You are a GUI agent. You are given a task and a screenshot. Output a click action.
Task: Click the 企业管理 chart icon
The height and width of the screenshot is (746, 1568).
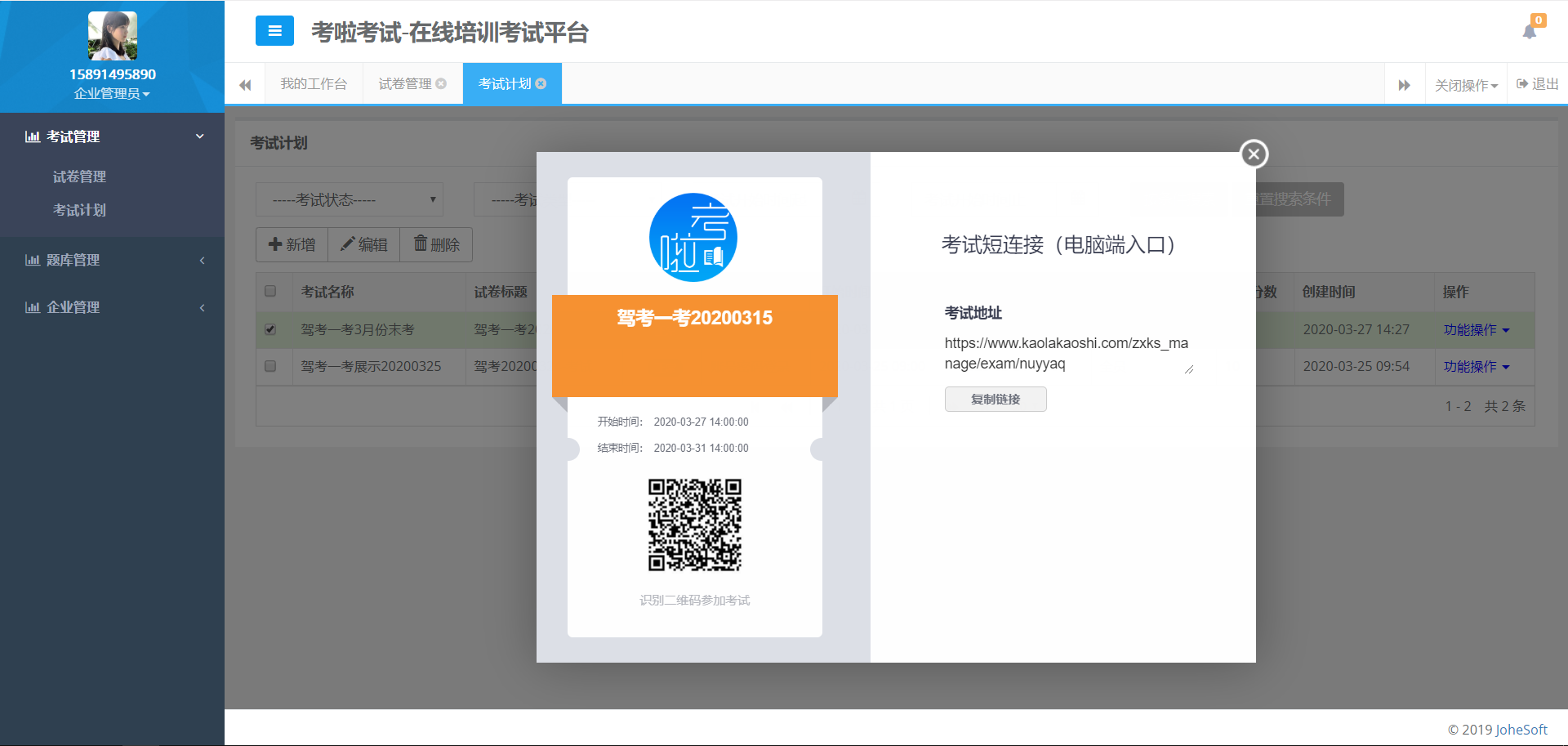(33, 307)
